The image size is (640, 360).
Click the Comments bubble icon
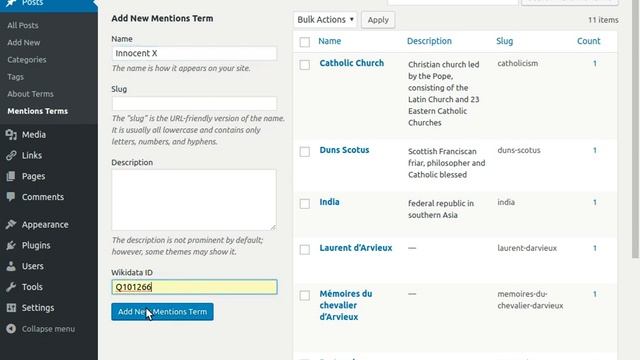point(11,197)
